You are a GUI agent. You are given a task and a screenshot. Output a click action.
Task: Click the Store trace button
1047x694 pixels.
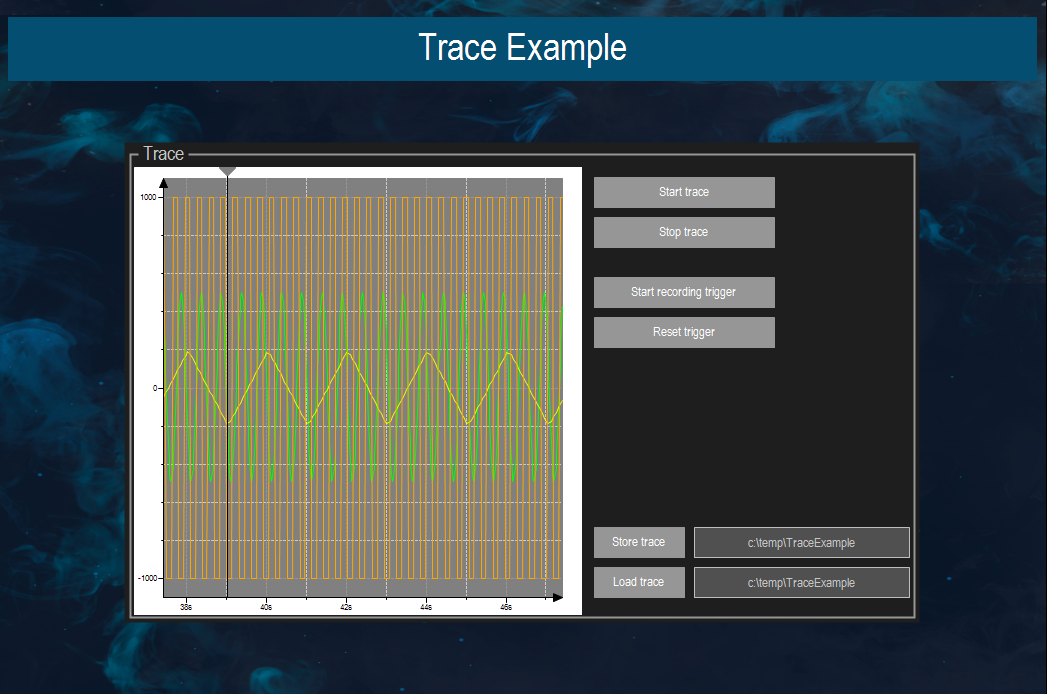639,542
